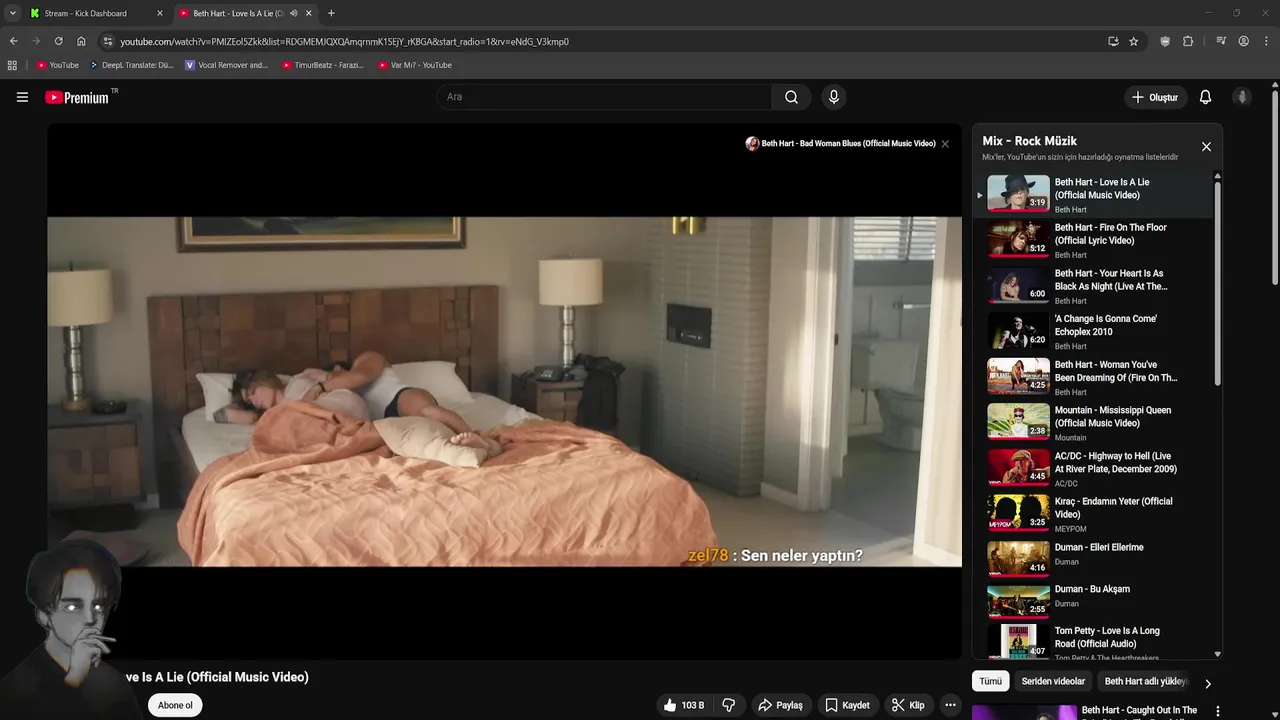View site information icon in address bar
The image size is (1280, 720).
[x=108, y=41]
